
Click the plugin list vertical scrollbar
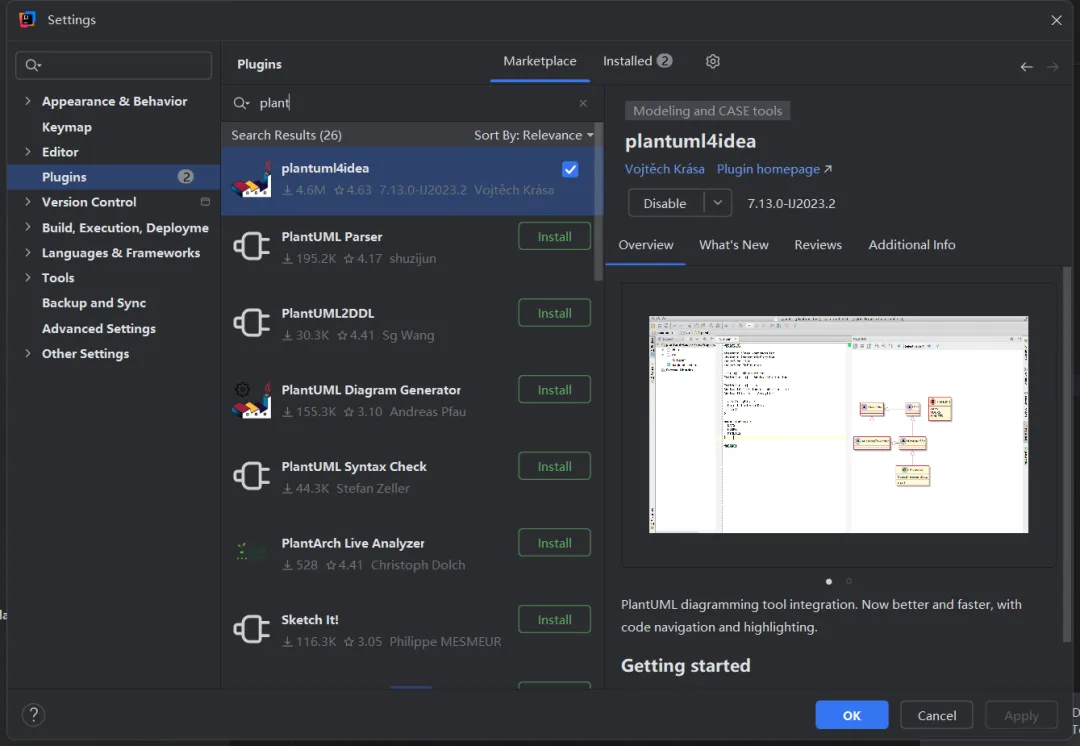pos(598,203)
